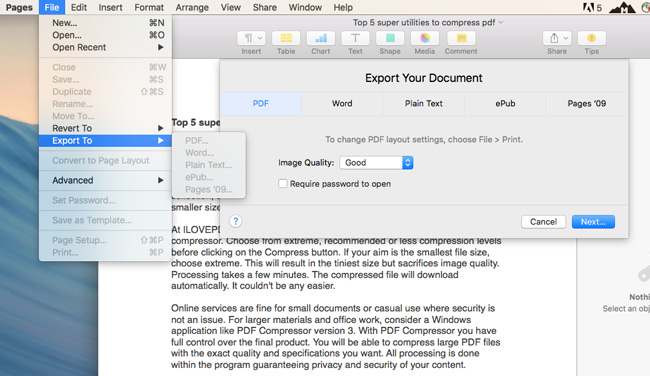Click the Media toolbar icon

pyautogui.click(x=424, y=39)
